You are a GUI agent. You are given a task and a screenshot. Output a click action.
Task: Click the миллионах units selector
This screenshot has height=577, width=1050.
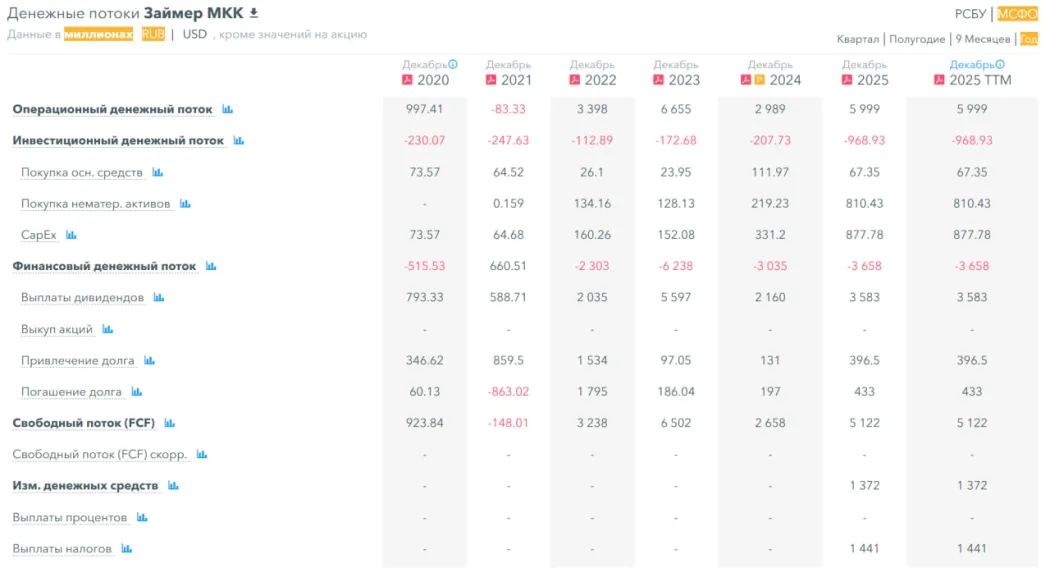point(99,34)
